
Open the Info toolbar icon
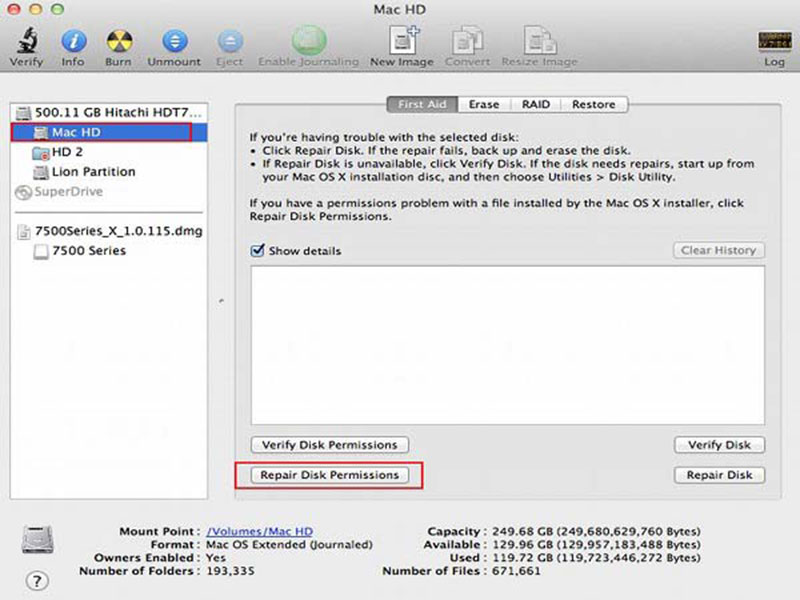coord(73,43)
